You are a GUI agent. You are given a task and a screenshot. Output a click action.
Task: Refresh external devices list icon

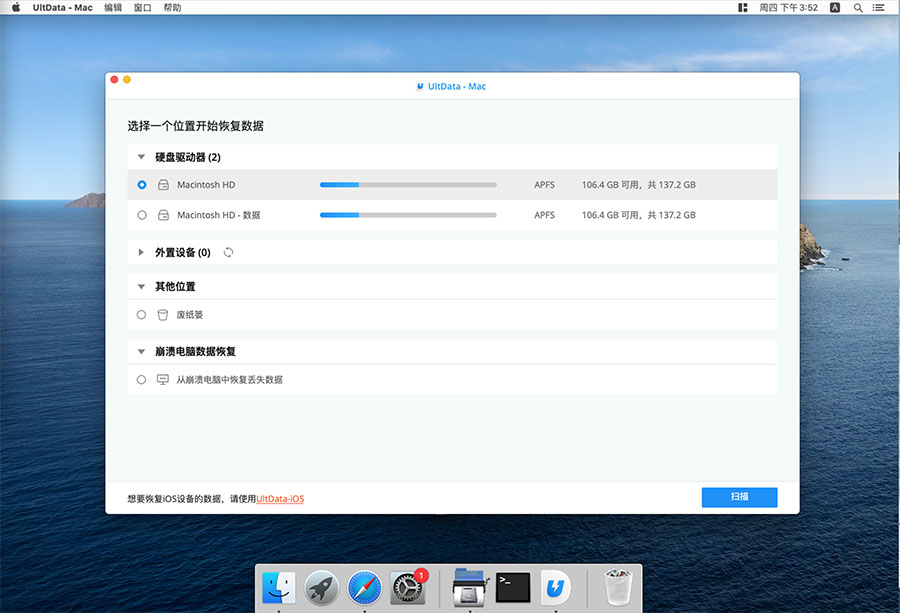click(228, 252)
